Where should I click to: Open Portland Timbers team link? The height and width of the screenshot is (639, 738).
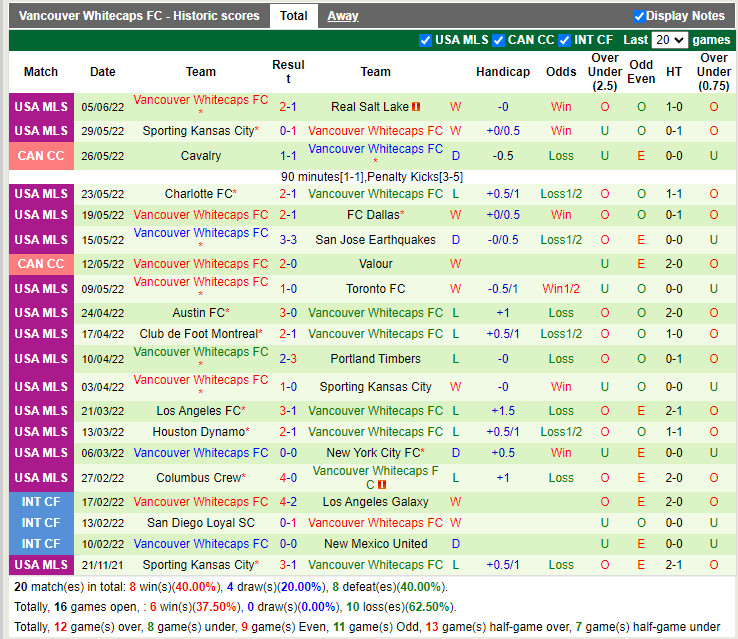click(375, 359)
